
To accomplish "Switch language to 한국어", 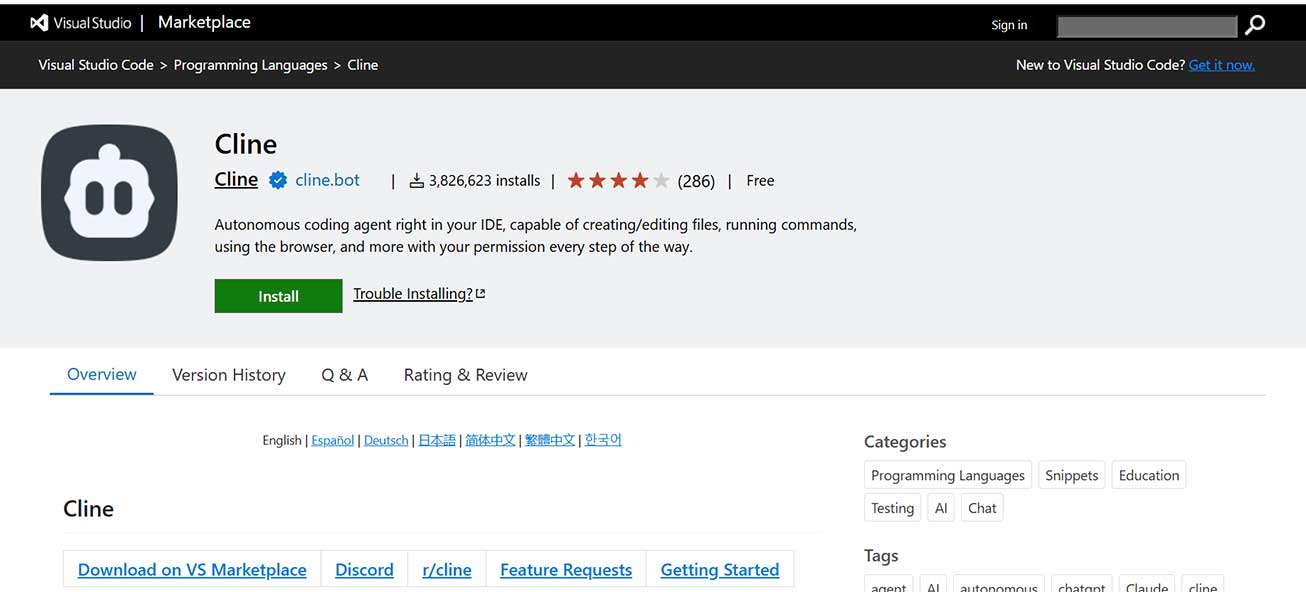I will point(603,440).
